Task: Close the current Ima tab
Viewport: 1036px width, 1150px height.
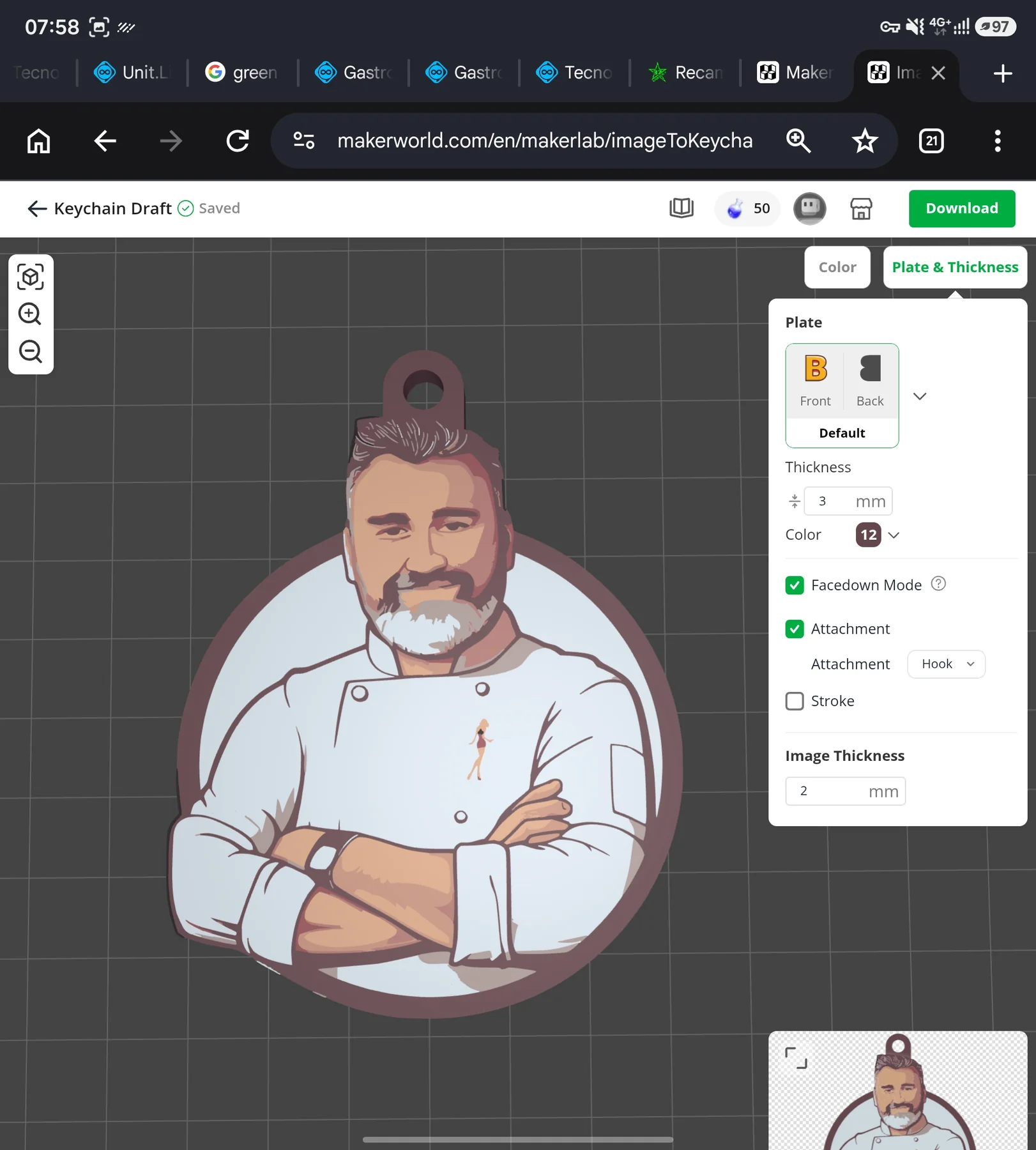Action: [x=938, y=73]
